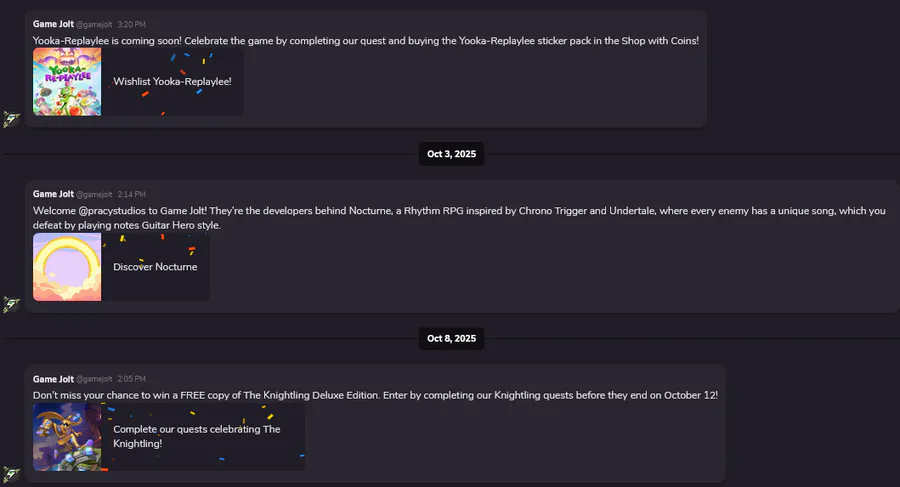Click the 2:05 PM message timestamp
The width and height of the screenshot is (900, 487).
[x=131, y=380]
